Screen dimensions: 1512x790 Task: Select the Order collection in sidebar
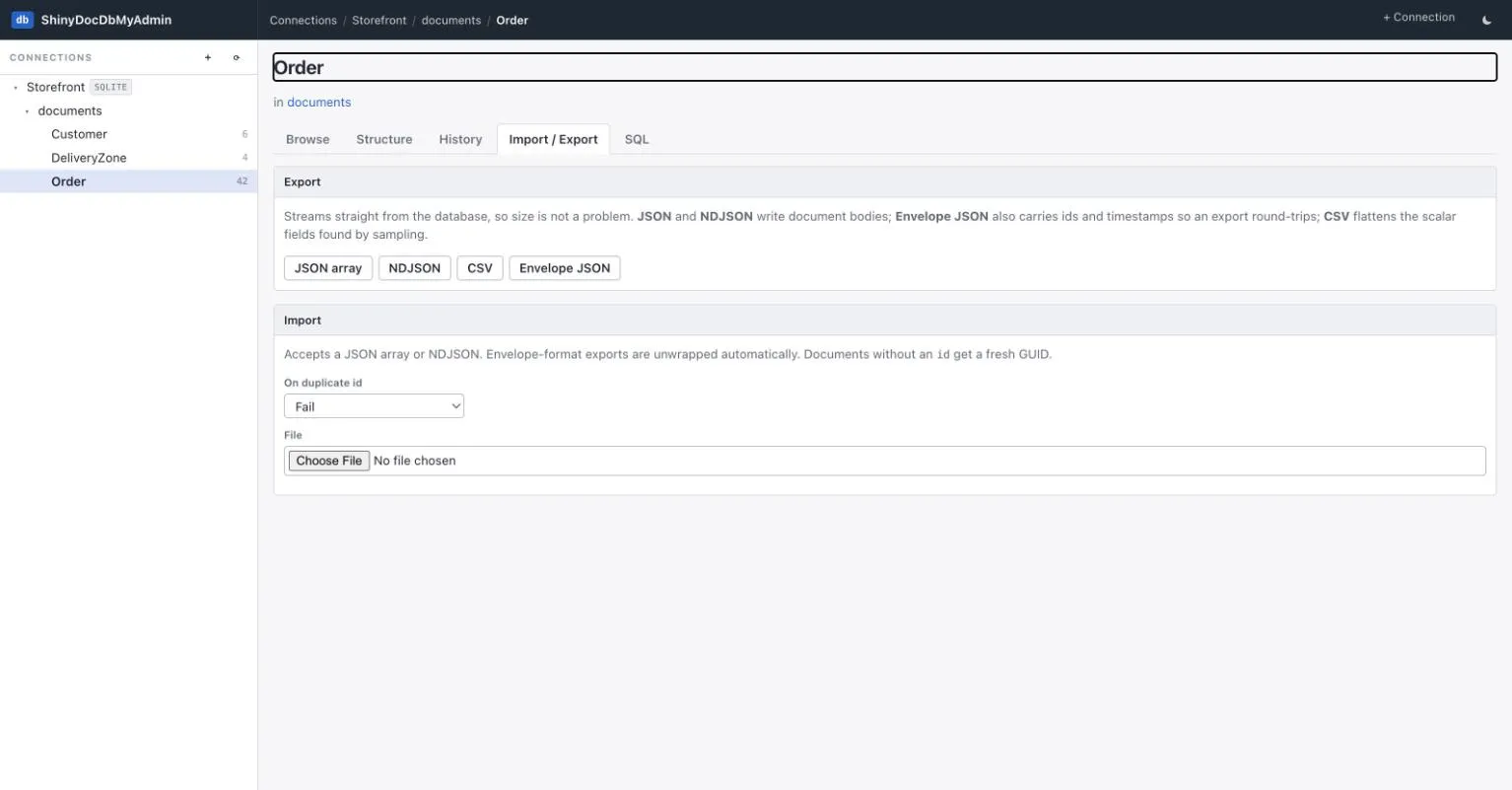(128, 181)
